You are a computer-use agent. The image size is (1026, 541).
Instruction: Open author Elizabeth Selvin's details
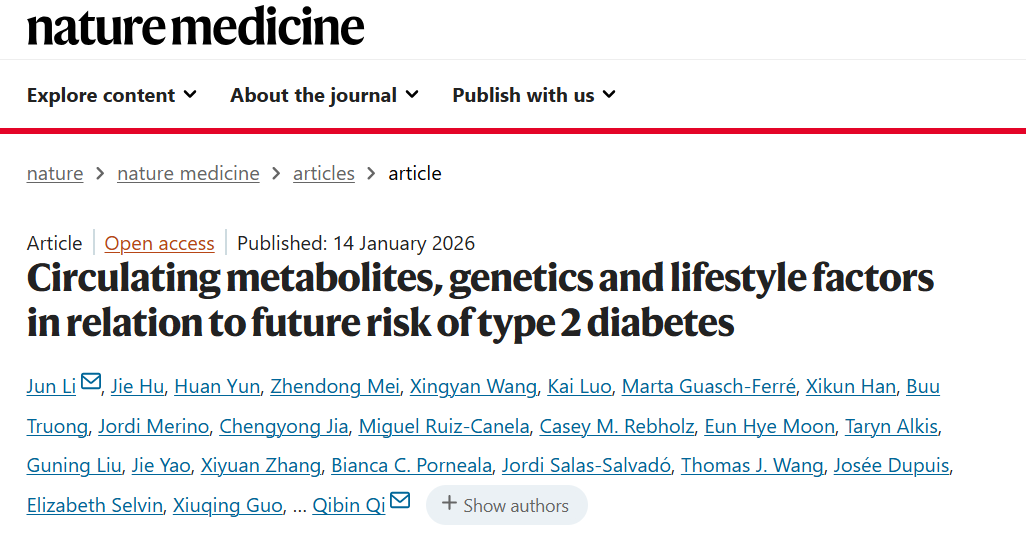[95, 505]
